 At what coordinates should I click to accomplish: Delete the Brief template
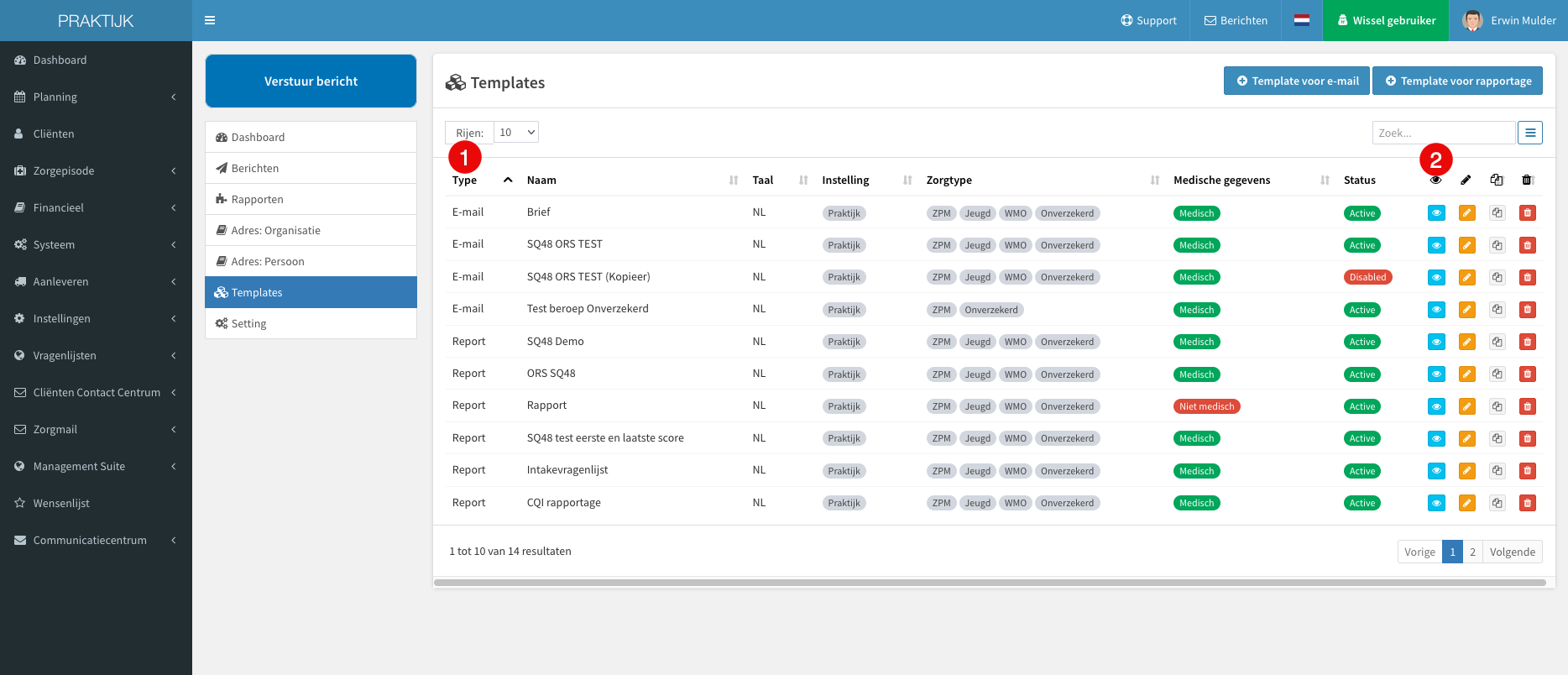click(1528, 213)
